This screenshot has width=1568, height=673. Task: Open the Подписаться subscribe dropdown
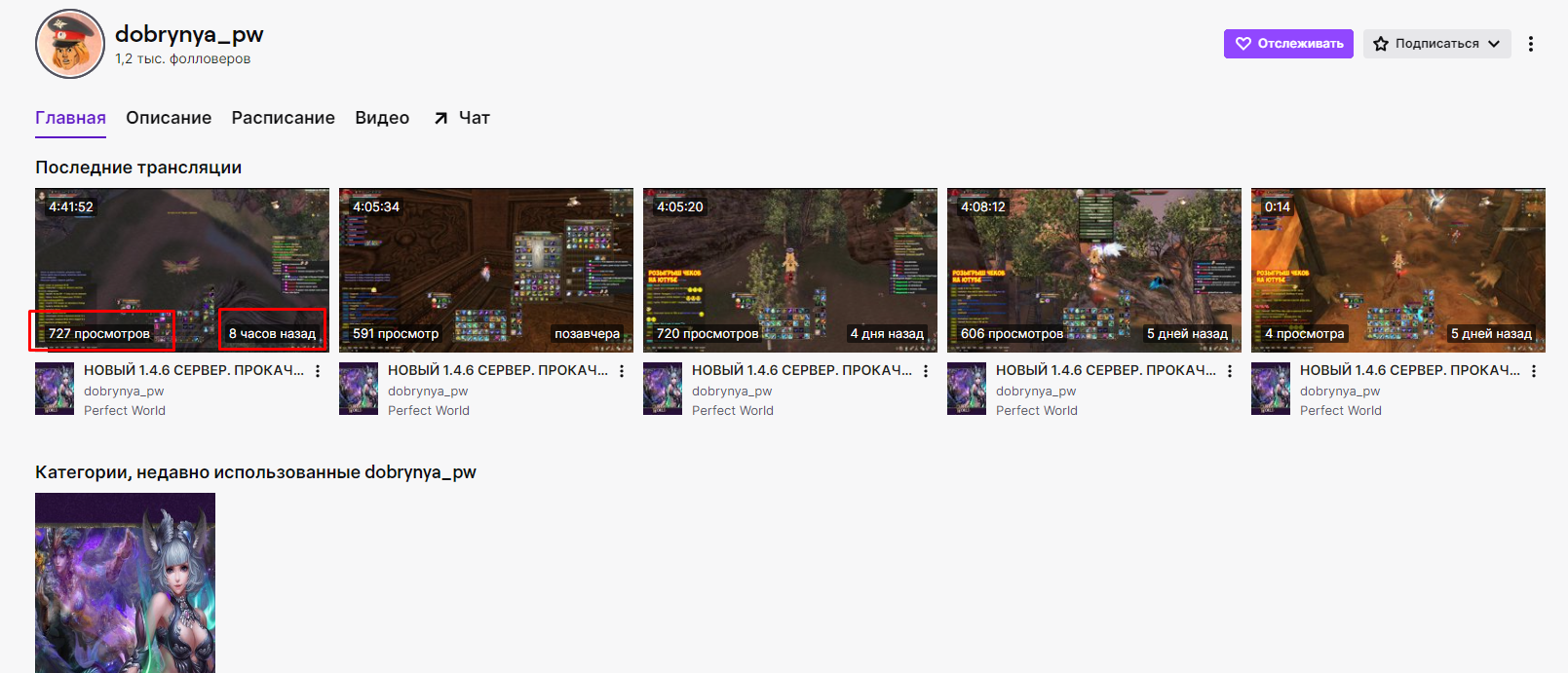click(1436, 44)
